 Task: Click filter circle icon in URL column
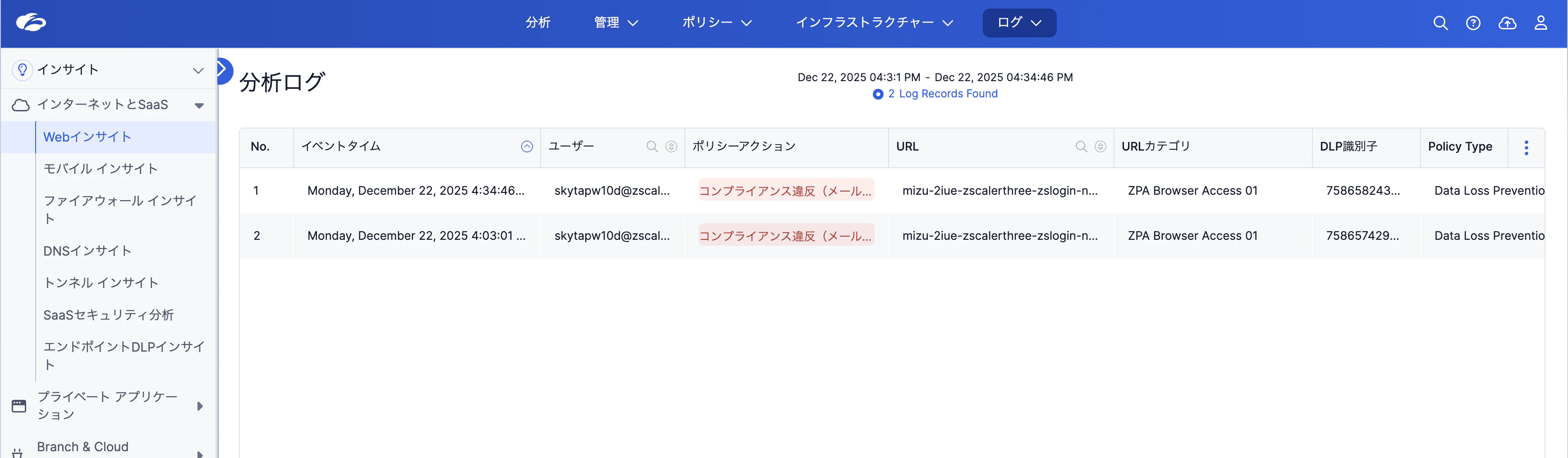[1100, 147]
